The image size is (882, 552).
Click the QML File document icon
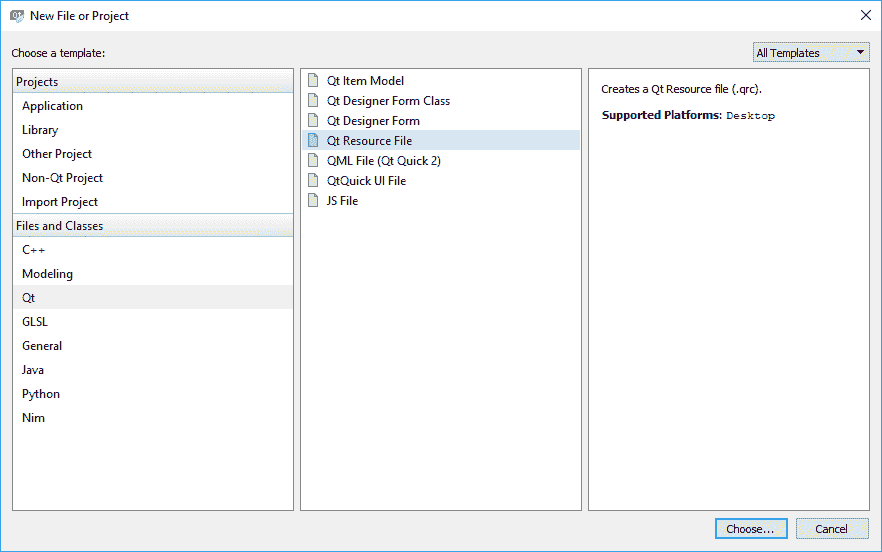point(315,161)
